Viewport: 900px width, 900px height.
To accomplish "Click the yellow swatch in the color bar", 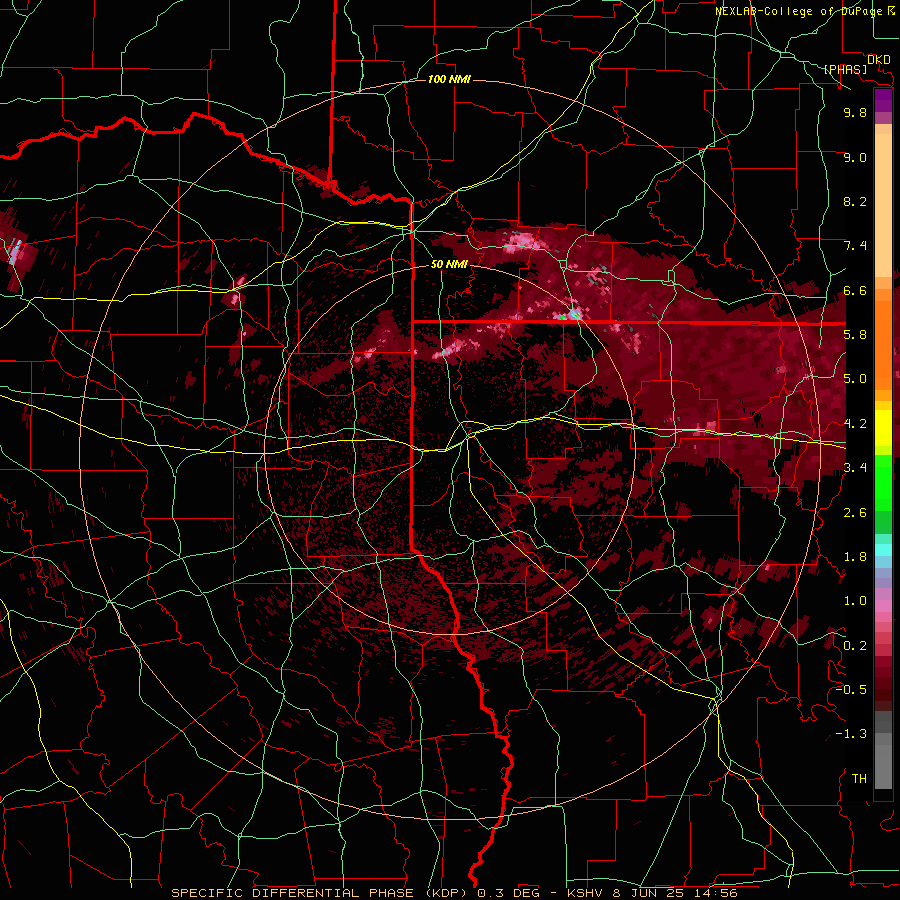I will 883,428.
